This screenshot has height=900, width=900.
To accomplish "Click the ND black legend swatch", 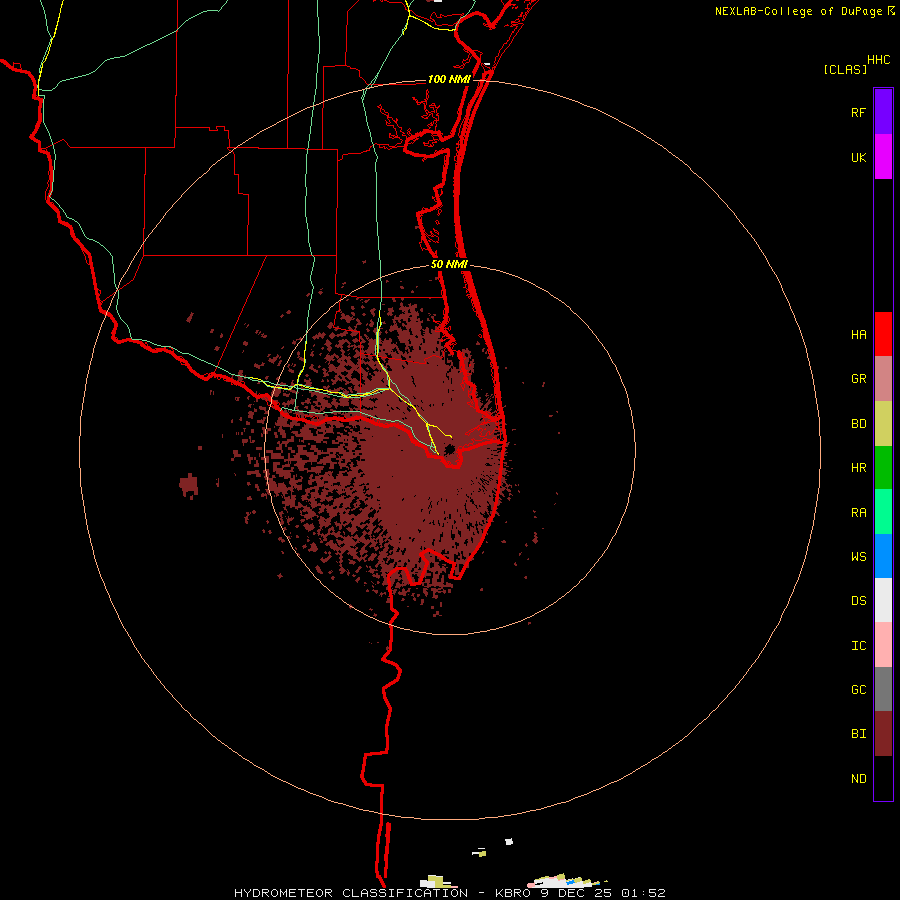I will 883,778.
